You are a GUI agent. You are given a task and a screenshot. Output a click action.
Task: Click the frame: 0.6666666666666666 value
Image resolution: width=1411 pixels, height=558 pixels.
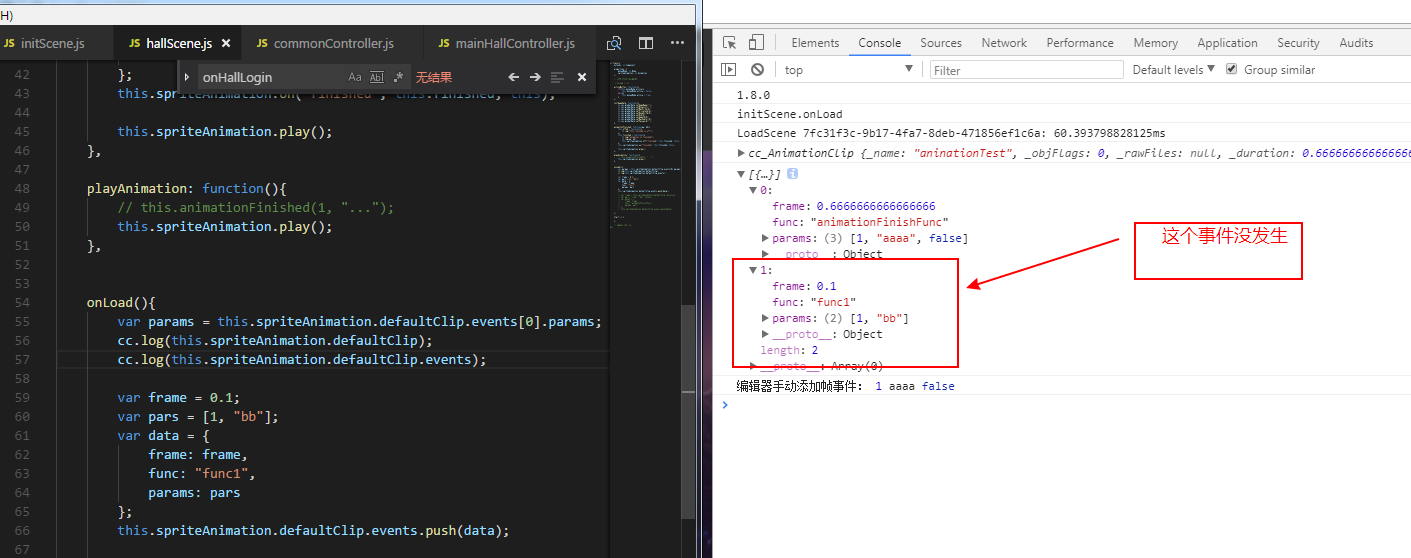(x=875, y=206)
